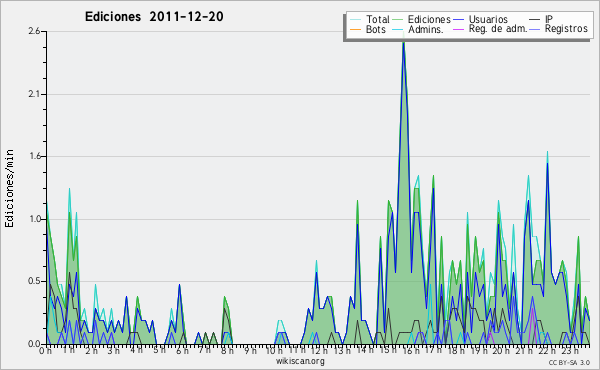Click the y-axis value 1.6
600x370 pixels.
[34, 156]
